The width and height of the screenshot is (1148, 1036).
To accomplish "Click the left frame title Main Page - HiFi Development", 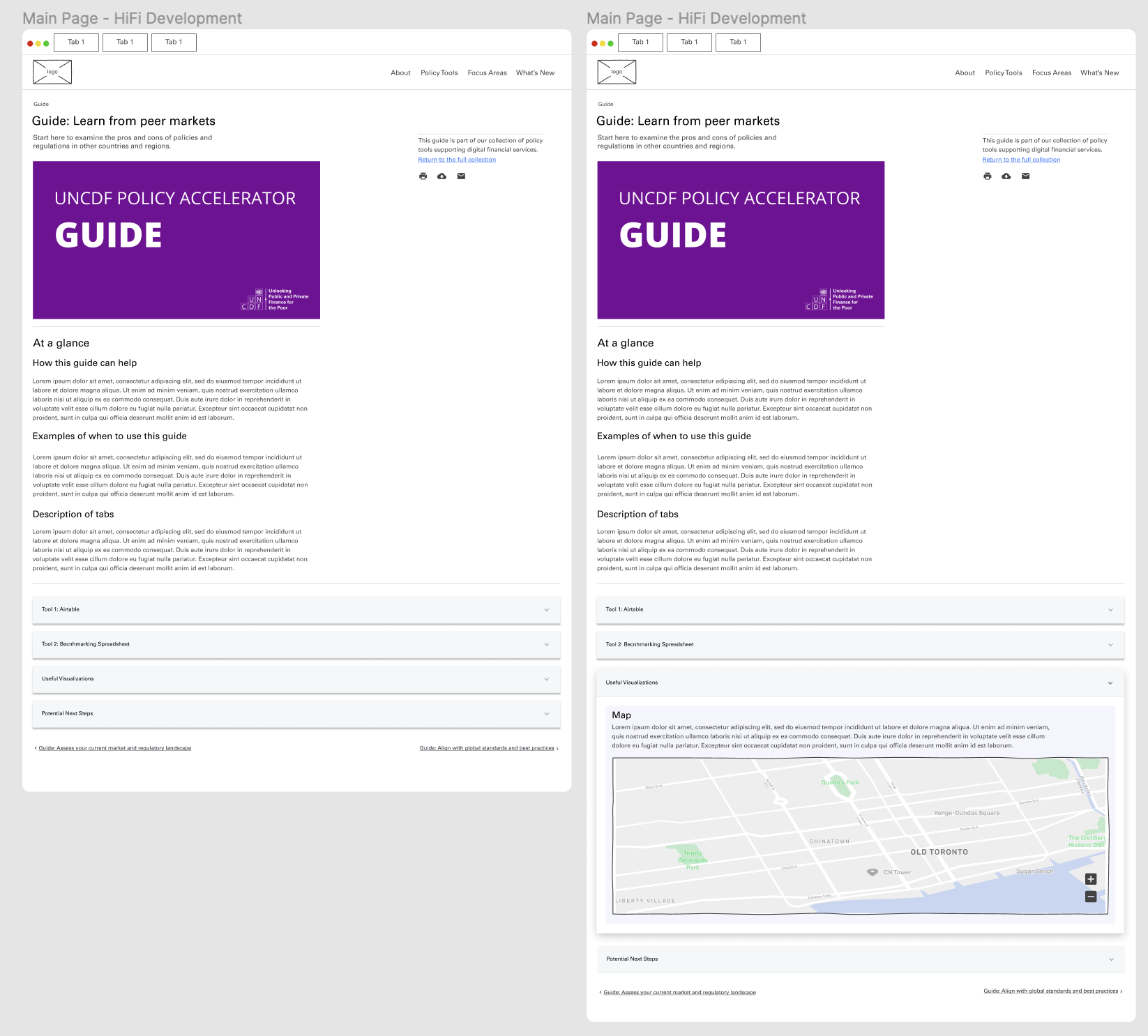I will coord(133,18).
